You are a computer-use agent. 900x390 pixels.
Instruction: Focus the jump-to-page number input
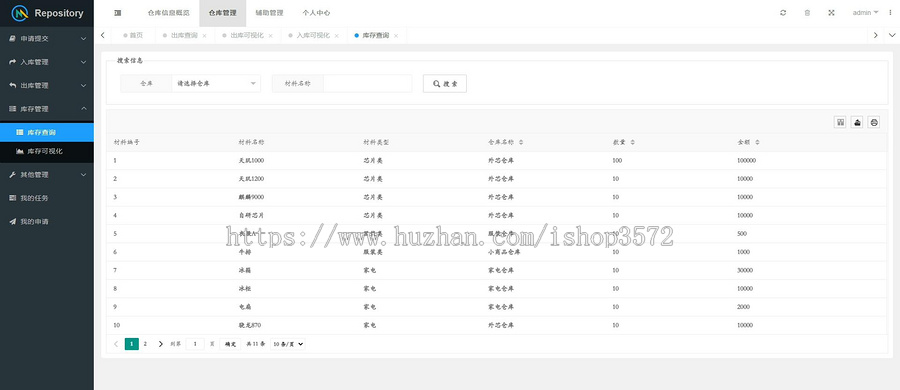point(195,344)
